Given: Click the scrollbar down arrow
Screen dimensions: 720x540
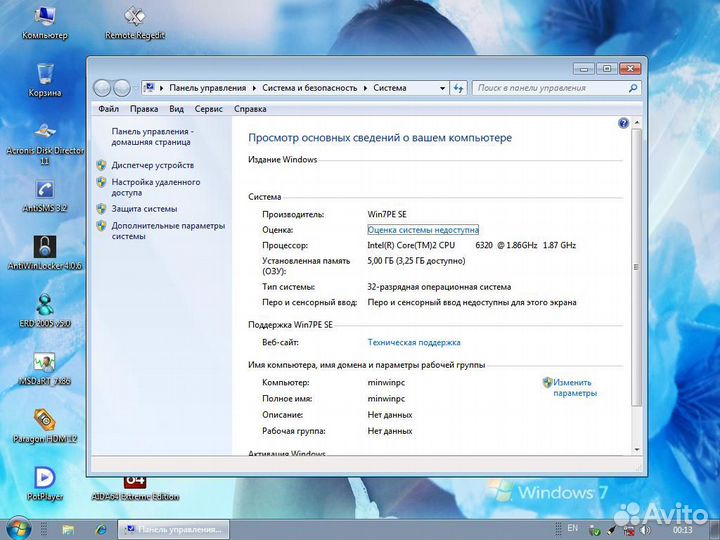Looking at the screenshot, I should click(x=636, y=450).
